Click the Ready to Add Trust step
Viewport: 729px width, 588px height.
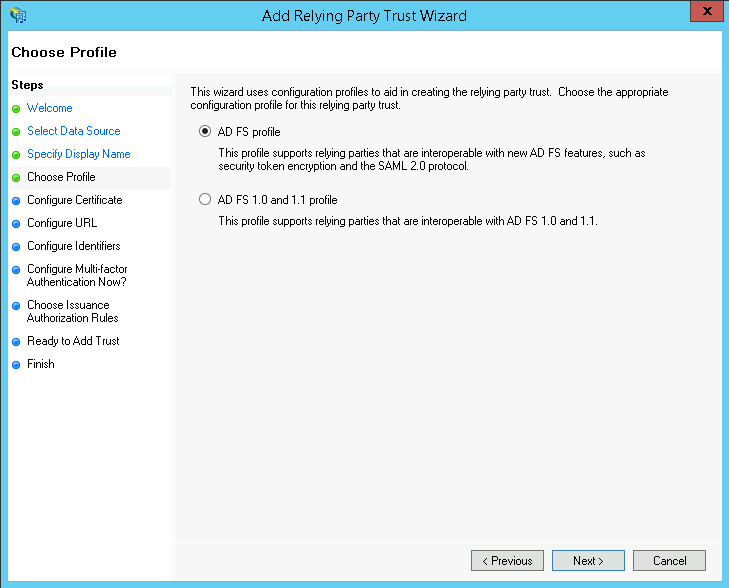point(73,341)
